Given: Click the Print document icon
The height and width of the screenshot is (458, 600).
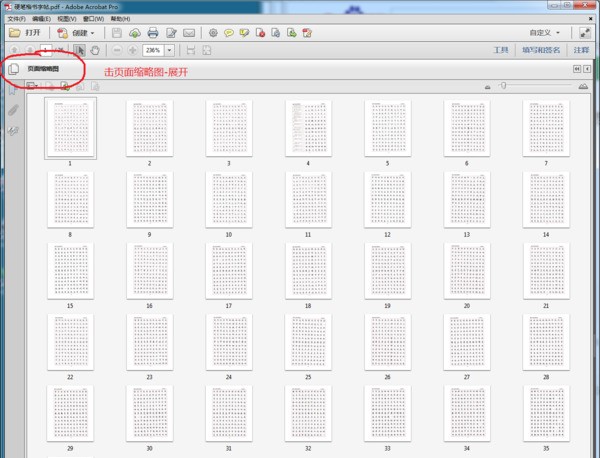Looking at the screenshot, I should 153,32.
